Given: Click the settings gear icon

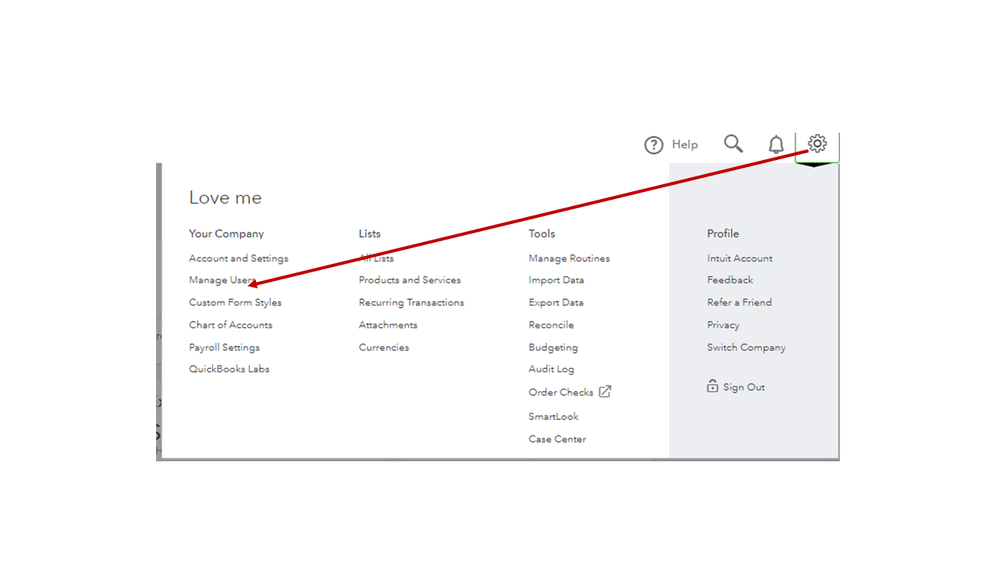Looking at the screenshot, I should pos(817,143).
